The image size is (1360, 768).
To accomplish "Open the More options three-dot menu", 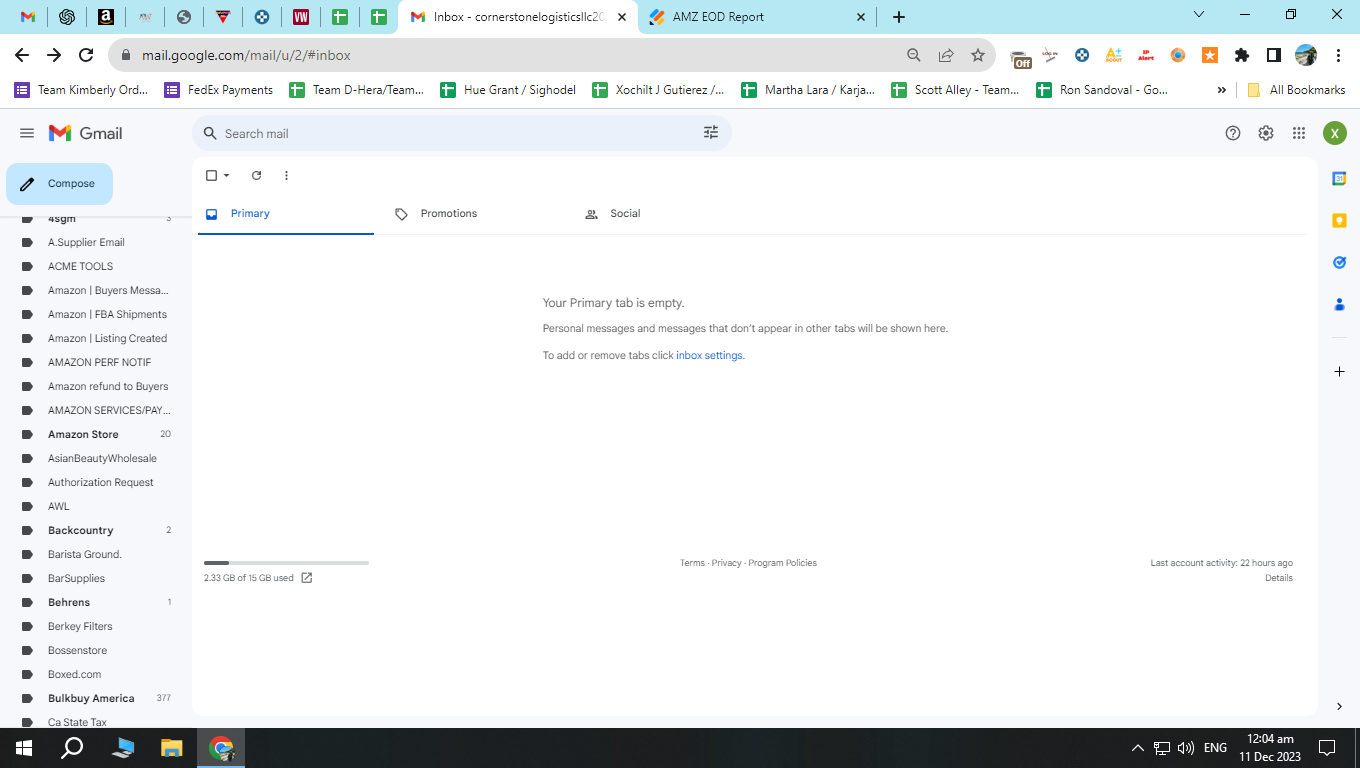I will tap(286, 175).
